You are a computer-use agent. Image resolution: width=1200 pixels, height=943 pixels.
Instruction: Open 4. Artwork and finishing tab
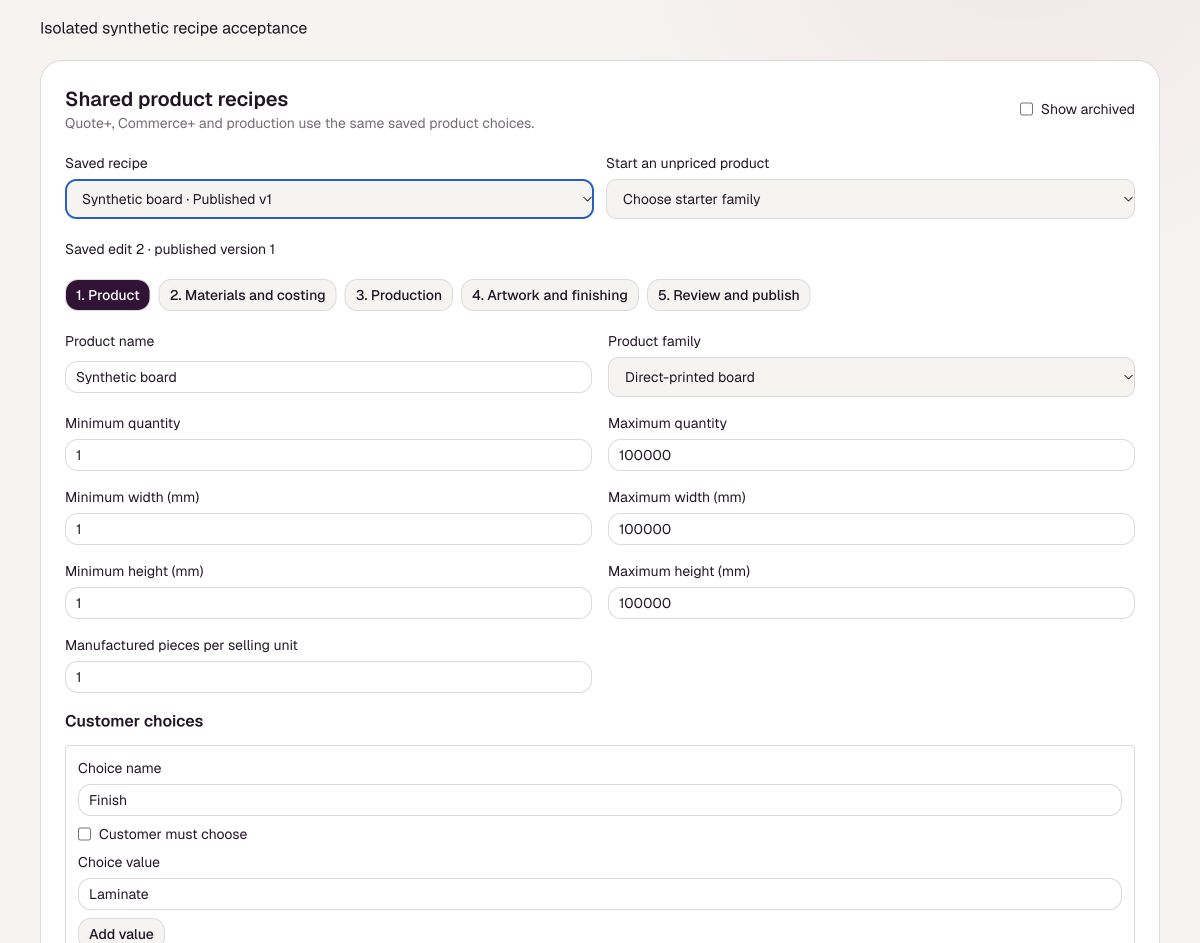pyautogui.click(x=550, y=295)
